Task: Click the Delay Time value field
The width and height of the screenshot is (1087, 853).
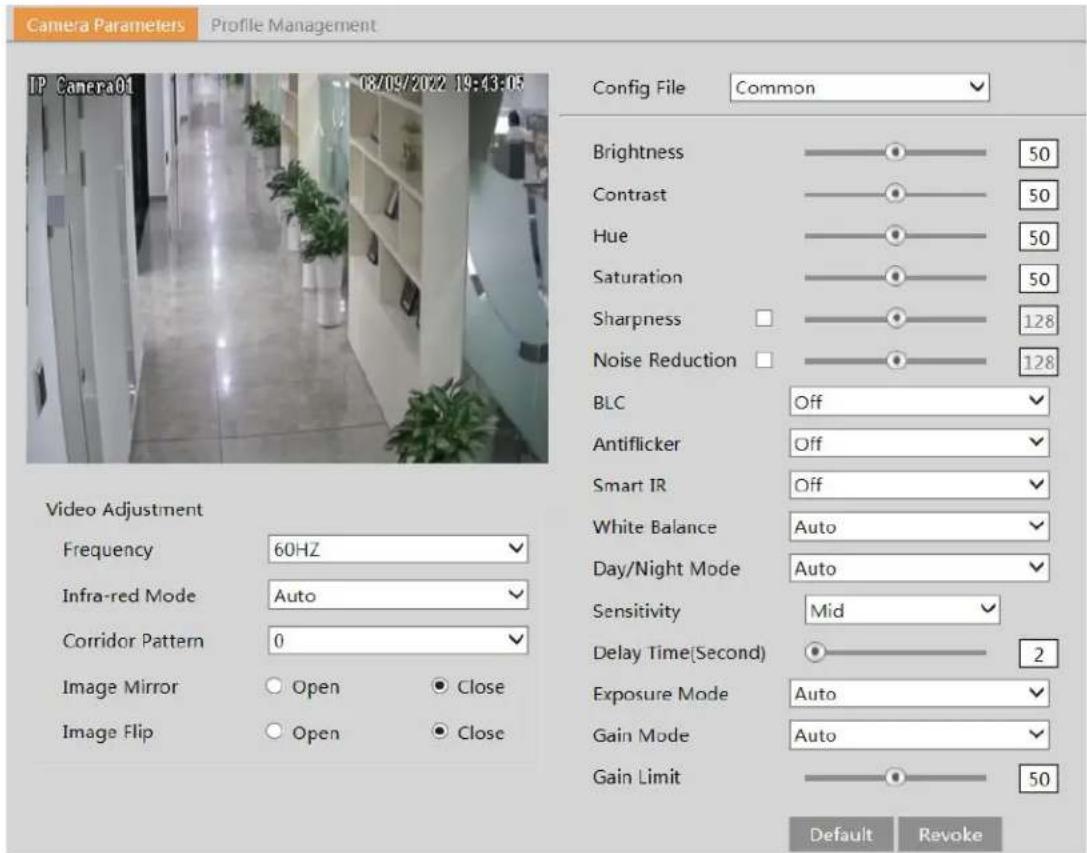Action: (x=1038, y=654)
